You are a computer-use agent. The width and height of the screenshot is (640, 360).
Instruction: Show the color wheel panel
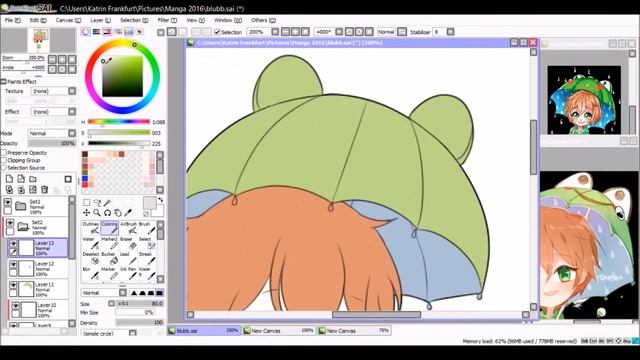click(x=86, y=31)
